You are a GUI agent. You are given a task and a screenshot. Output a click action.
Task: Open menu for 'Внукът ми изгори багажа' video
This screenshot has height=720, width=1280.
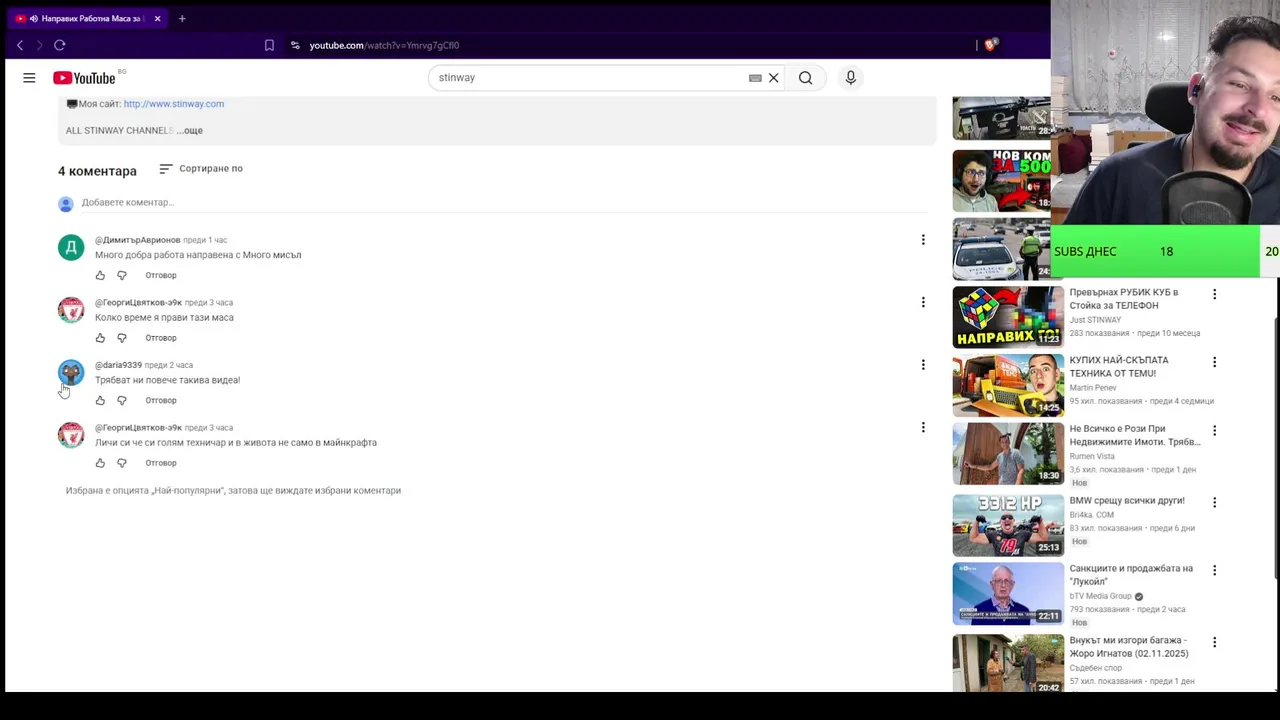[1214, 642]
